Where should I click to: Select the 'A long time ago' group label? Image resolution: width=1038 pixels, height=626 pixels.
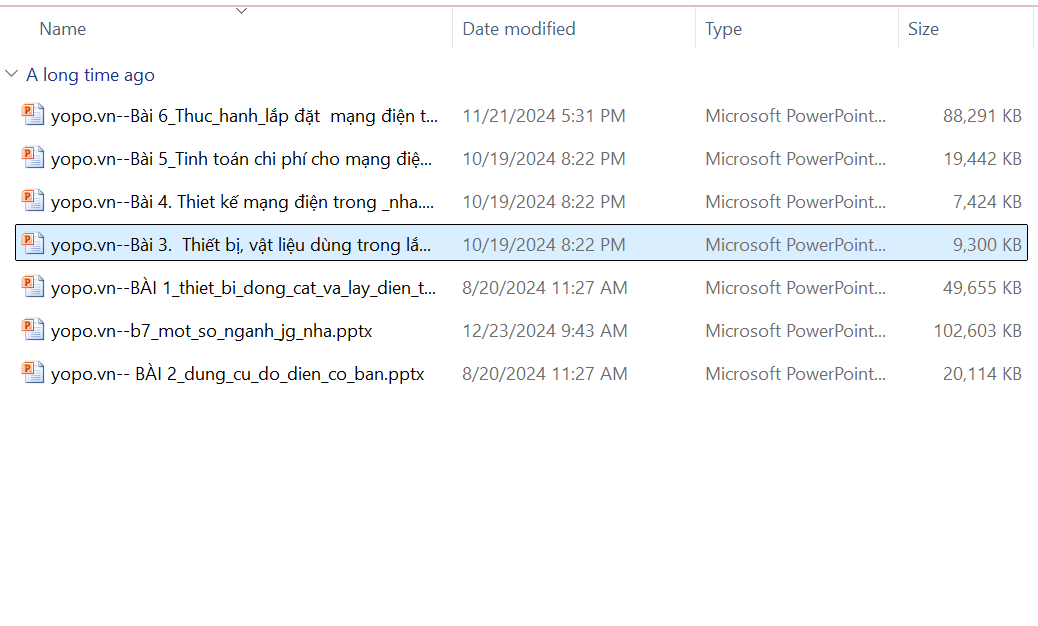click(x=90, y=75)
